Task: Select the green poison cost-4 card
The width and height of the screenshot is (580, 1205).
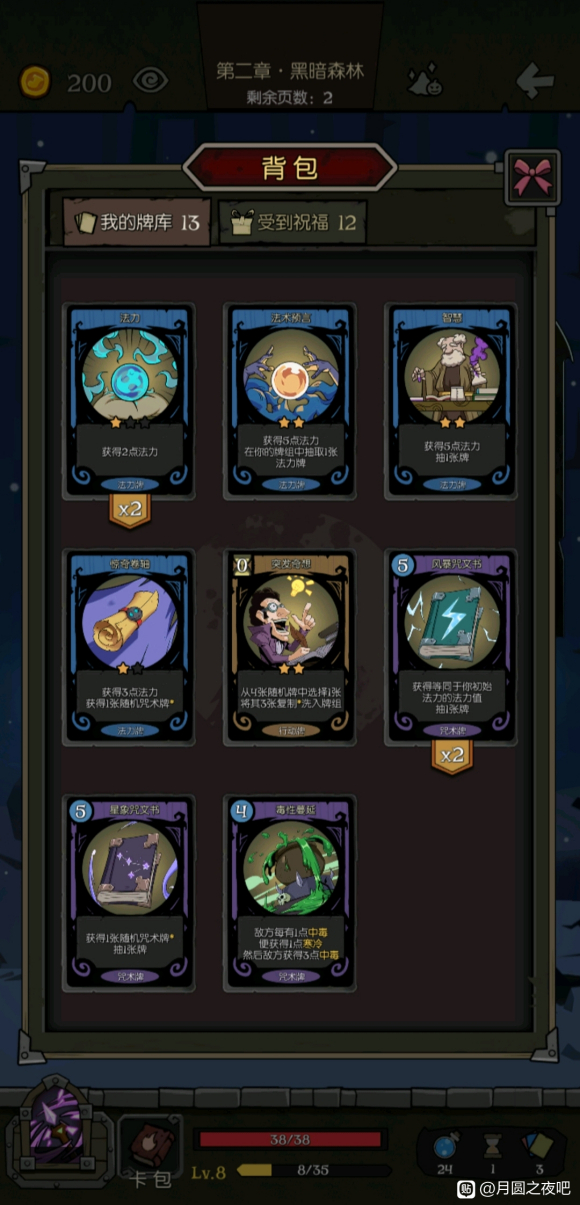Action: tap(290, 893)
